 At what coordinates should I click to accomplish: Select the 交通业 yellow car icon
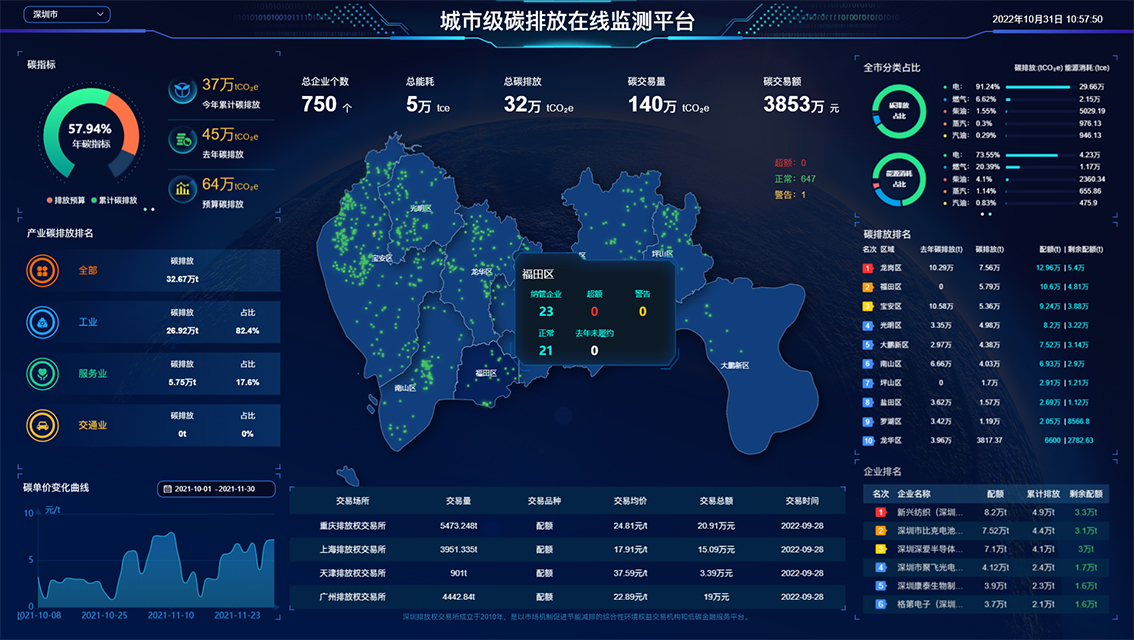(41, 425)
